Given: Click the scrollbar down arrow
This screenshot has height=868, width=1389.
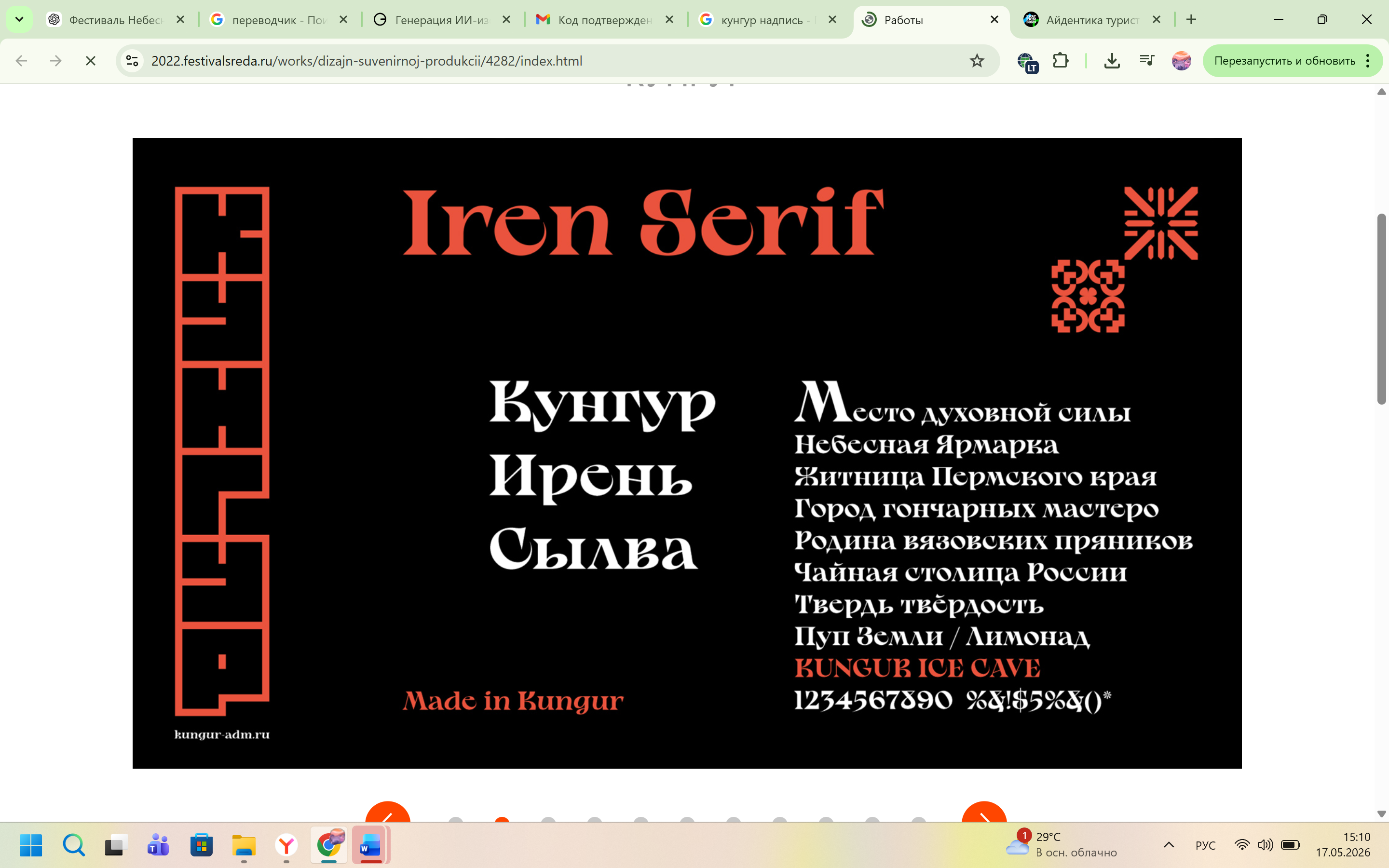Looking at the screenshot, I should pyautogui.click(x=1382, y=814).
